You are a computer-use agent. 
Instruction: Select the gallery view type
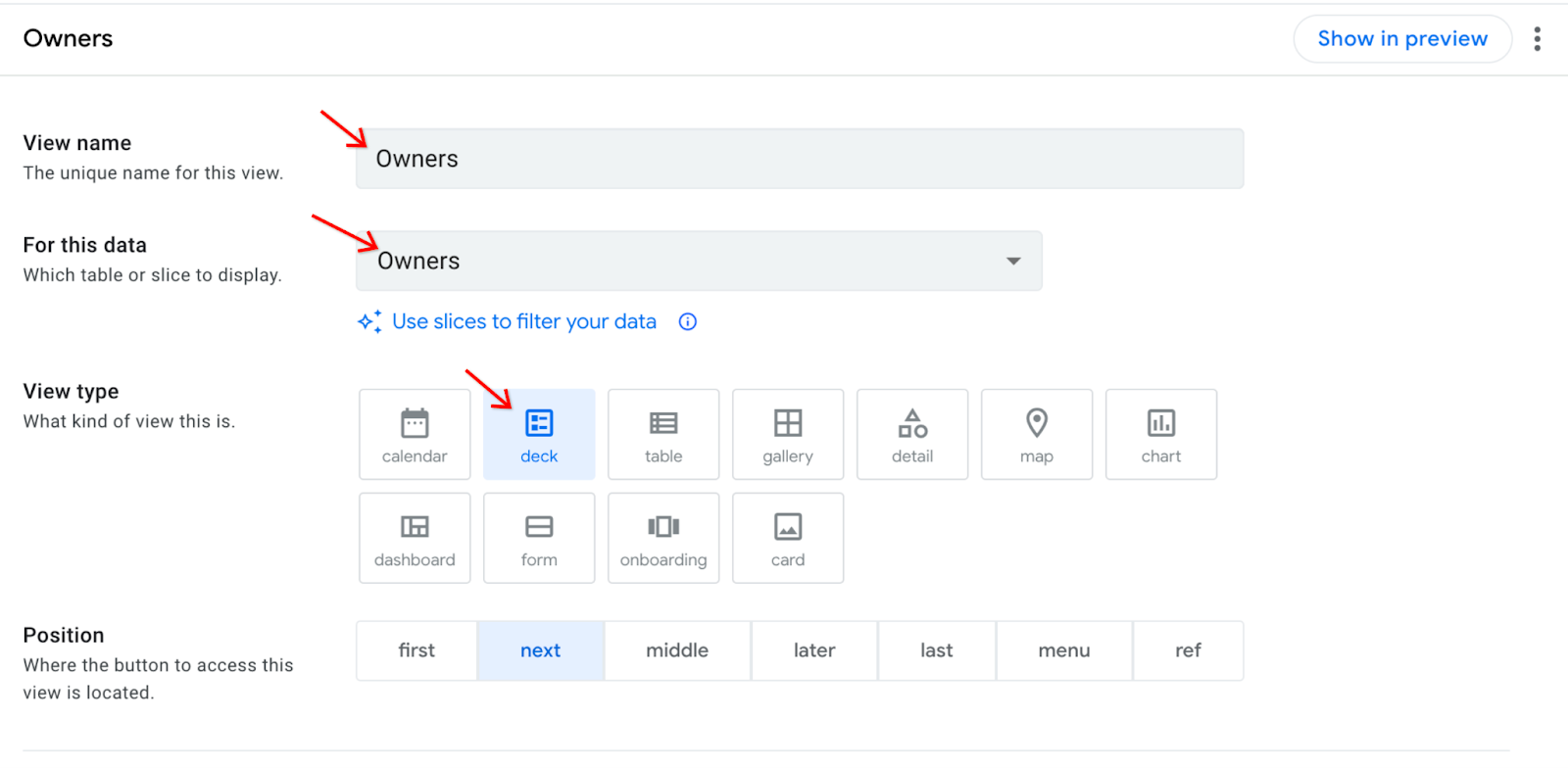[x=788, y=434]
